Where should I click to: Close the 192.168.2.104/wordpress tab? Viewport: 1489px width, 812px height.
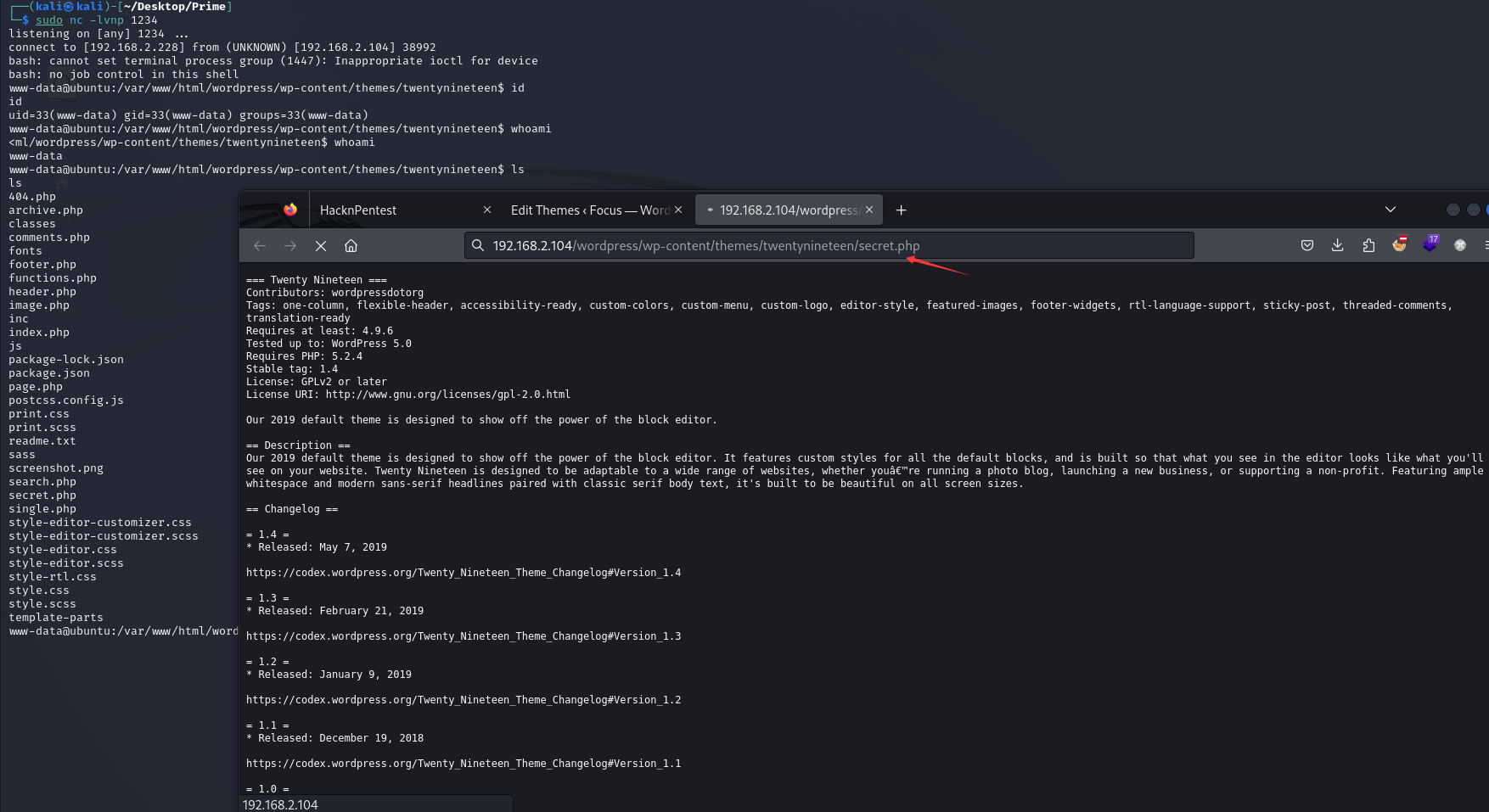pos(869,210)
